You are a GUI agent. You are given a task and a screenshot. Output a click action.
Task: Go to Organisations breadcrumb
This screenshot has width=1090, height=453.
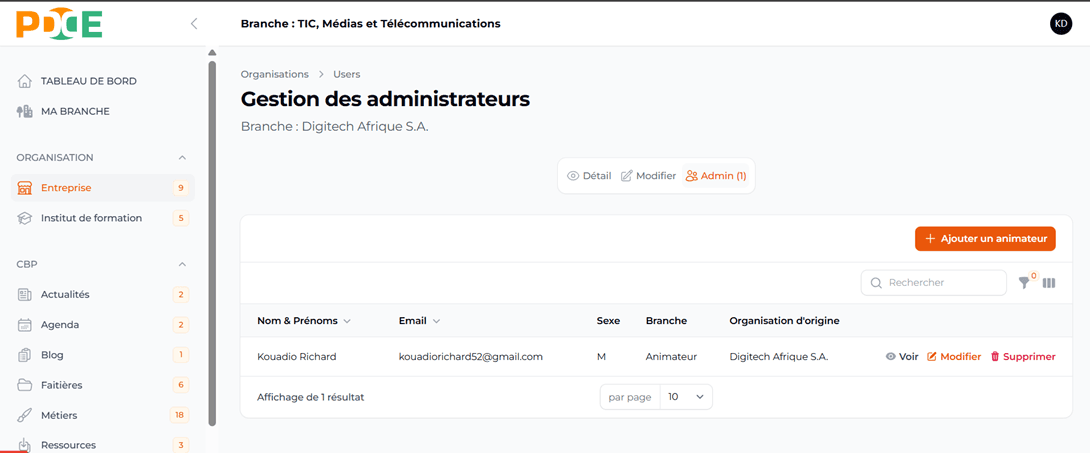[275, 74]
